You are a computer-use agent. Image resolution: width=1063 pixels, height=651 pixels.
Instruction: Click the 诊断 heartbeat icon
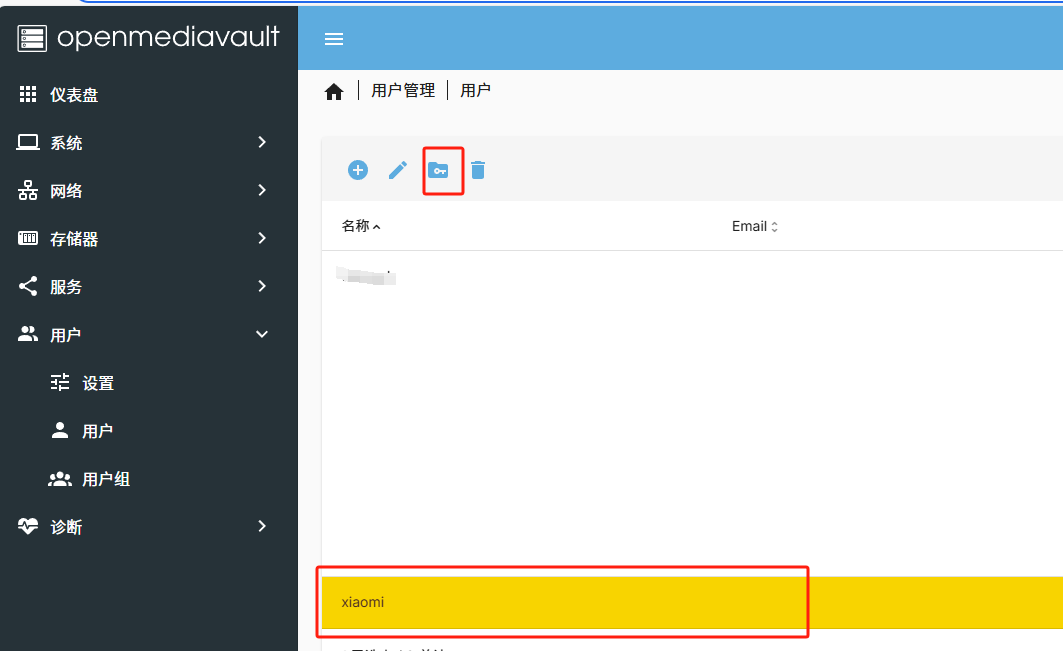click(28, 526)
